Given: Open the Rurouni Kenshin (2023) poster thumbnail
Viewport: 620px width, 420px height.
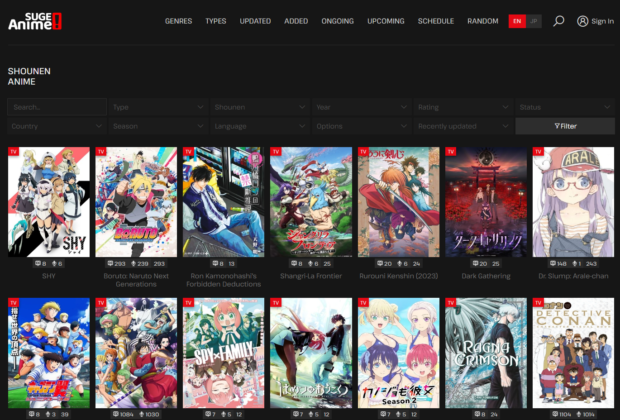Looking at the screenshot, I should pyautogui.click(x=398, y=201).
